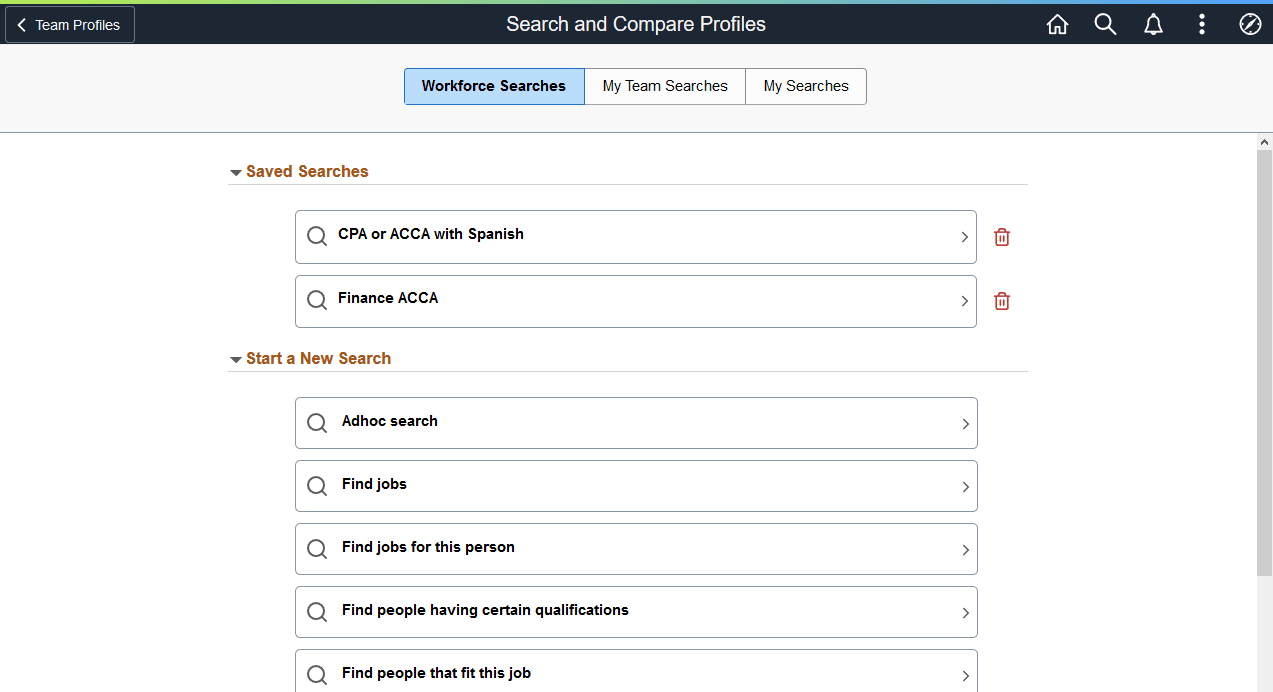Switch to the My Searches tab
Viewport: 1273px width, 692px height.
(805, 86)
